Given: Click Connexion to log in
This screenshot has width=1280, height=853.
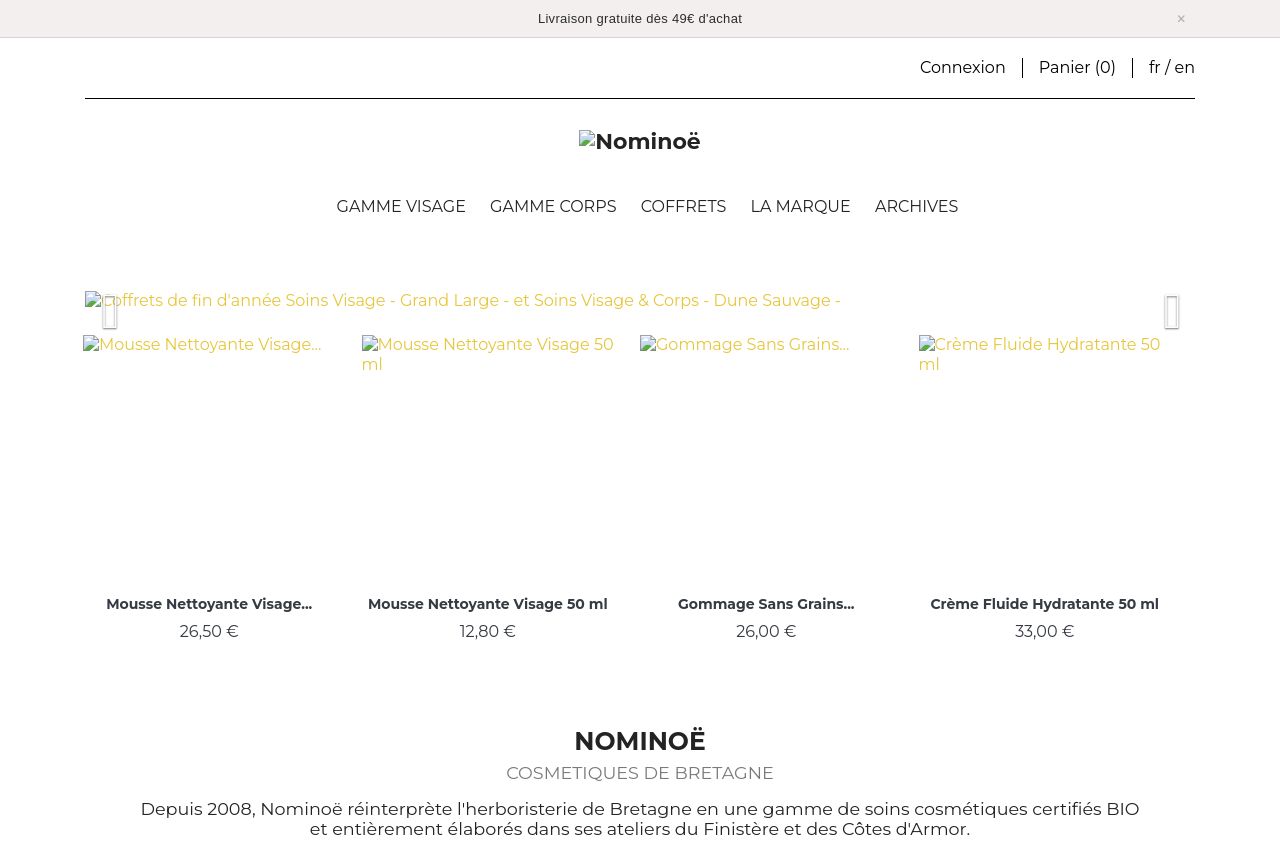Looking at the screenshot, I should click(x=962, y=67).
